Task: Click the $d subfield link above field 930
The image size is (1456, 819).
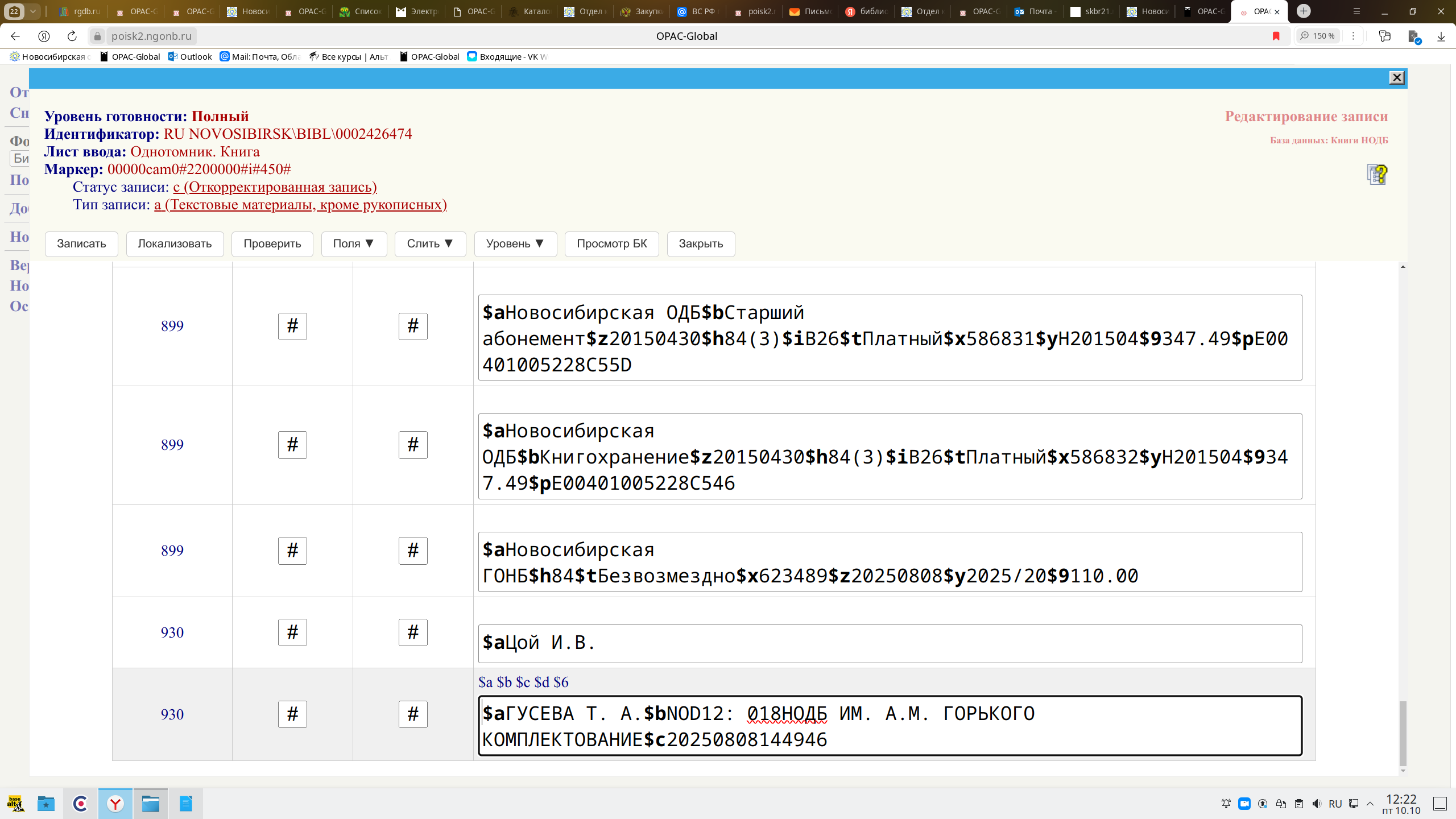Action: tap(542, 682)
